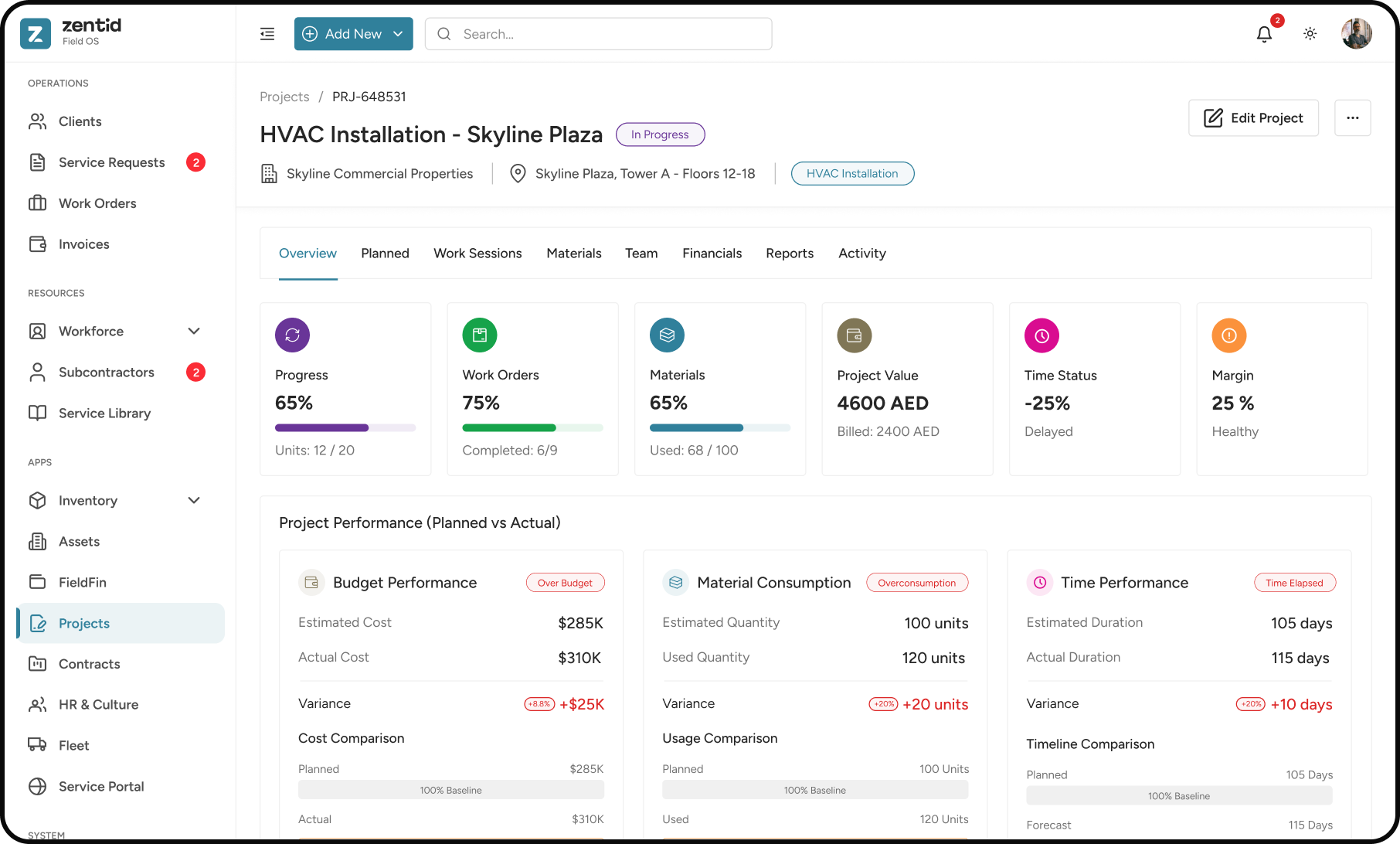Click the Budget Performance wallet icon

(x=311, y=583)
